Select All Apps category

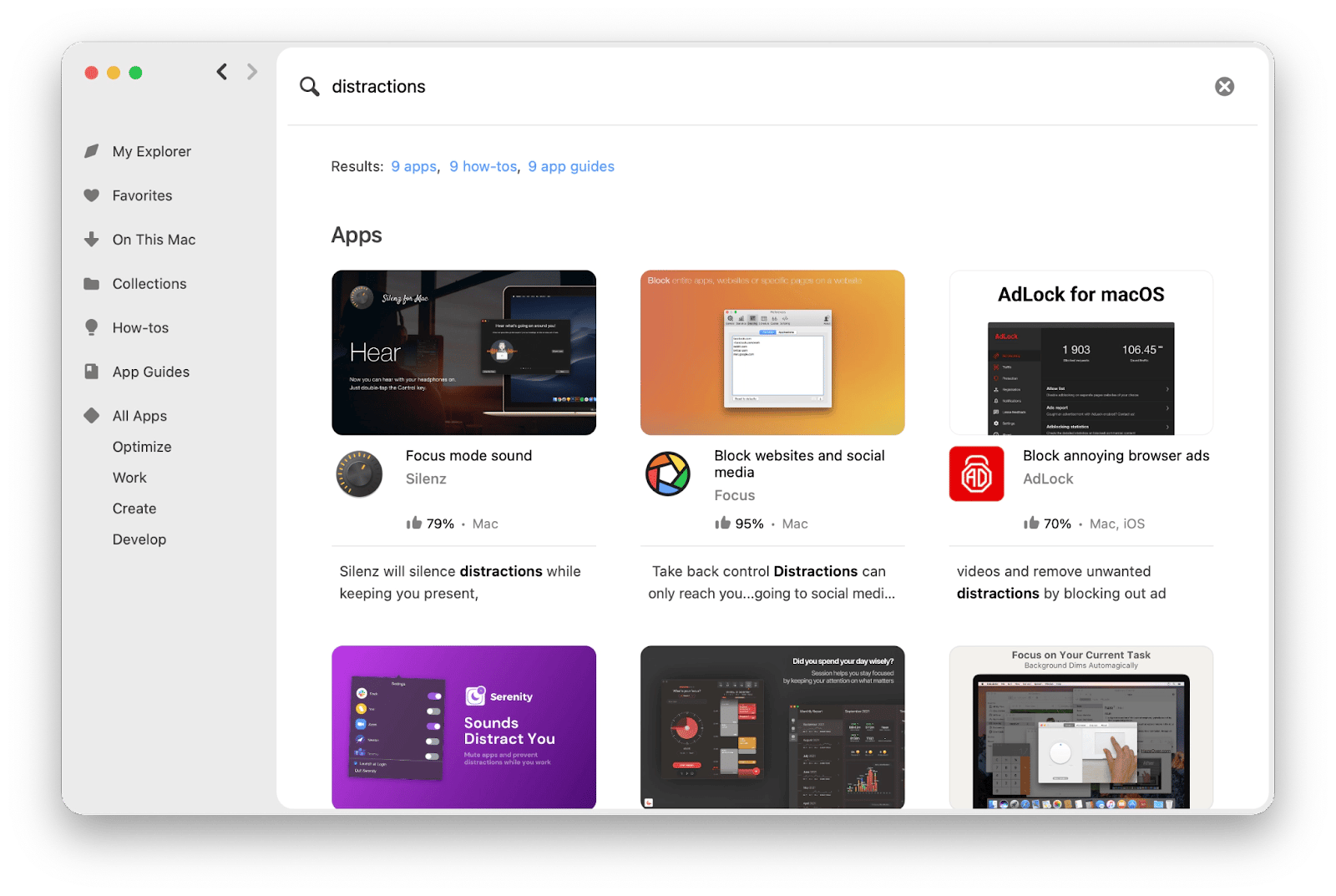click(139, 416)
